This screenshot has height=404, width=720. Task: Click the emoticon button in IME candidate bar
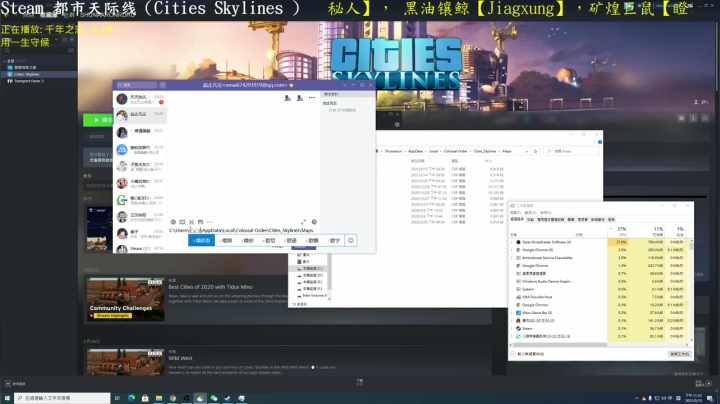[x=351, y=241]
